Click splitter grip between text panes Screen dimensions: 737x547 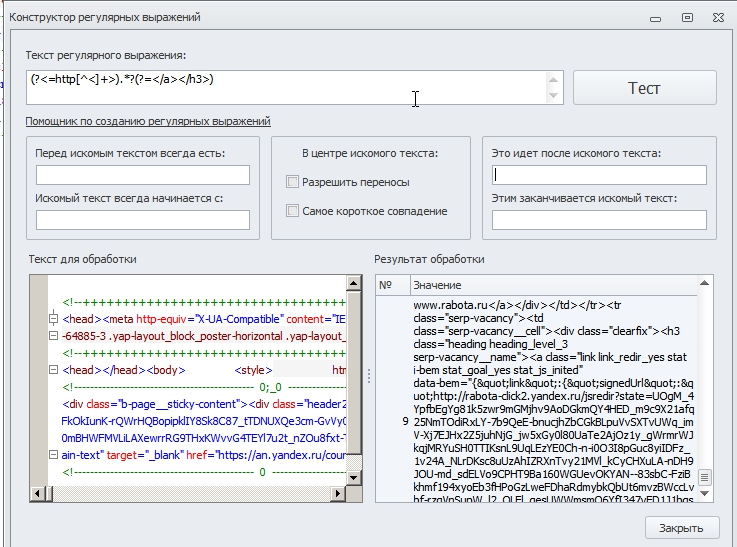coord(369,376)
